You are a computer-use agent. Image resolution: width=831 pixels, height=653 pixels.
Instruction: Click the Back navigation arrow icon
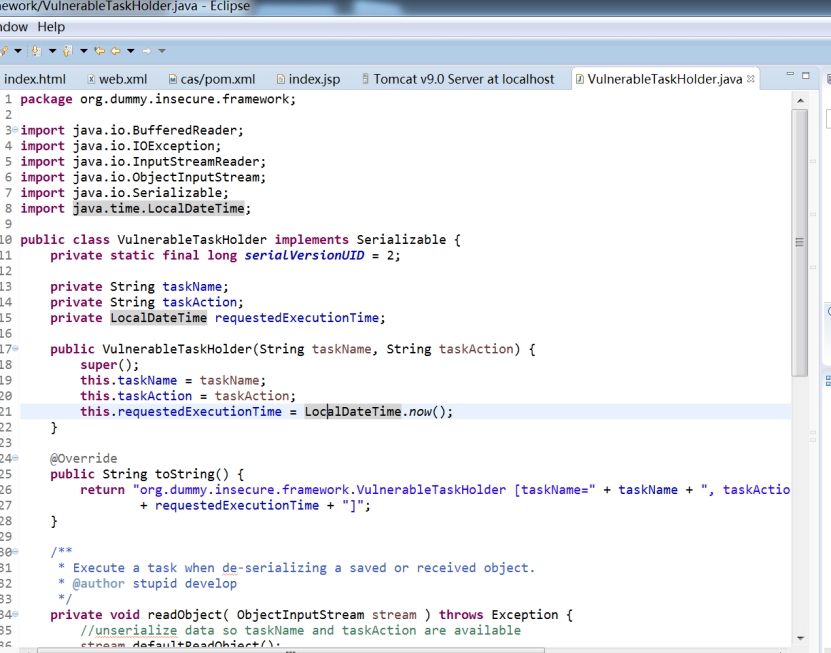click(116, 51)
